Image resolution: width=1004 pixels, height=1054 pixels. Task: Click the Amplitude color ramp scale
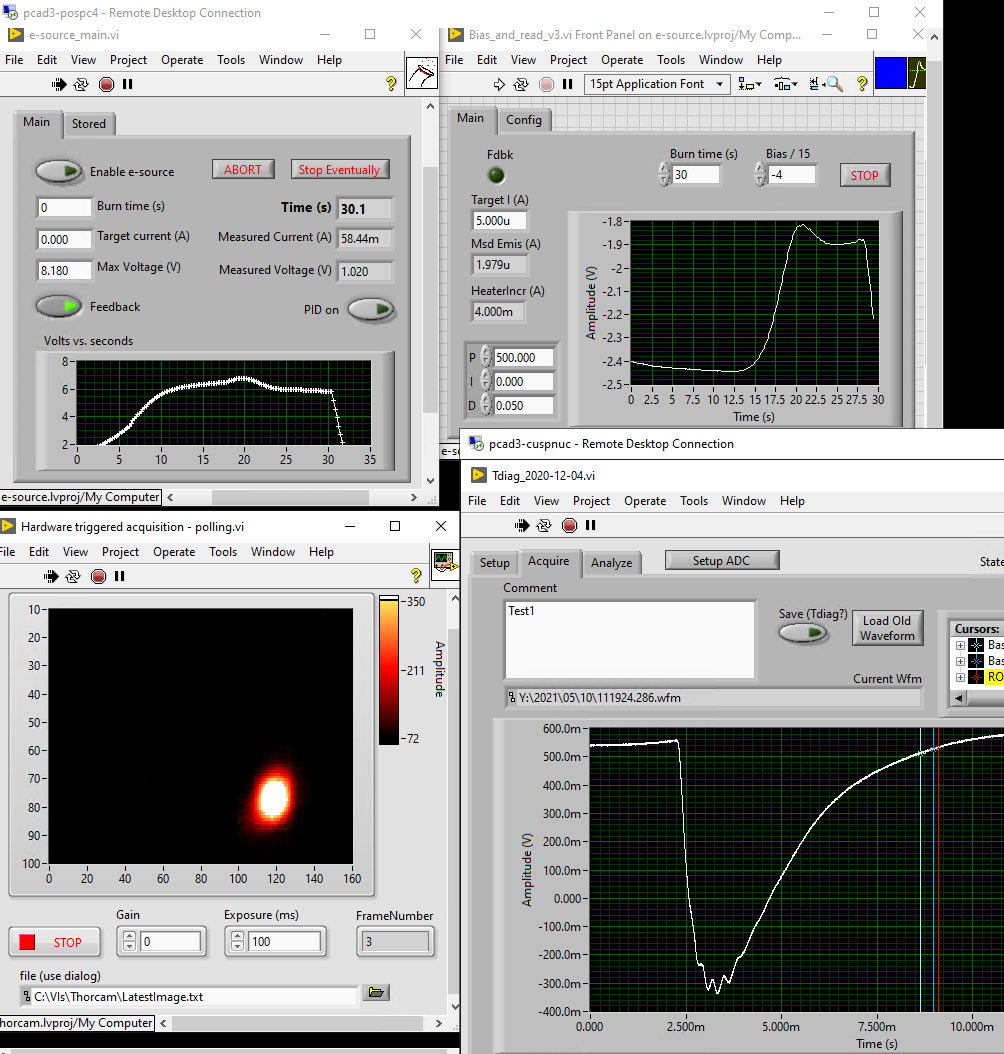coord(388,670)
